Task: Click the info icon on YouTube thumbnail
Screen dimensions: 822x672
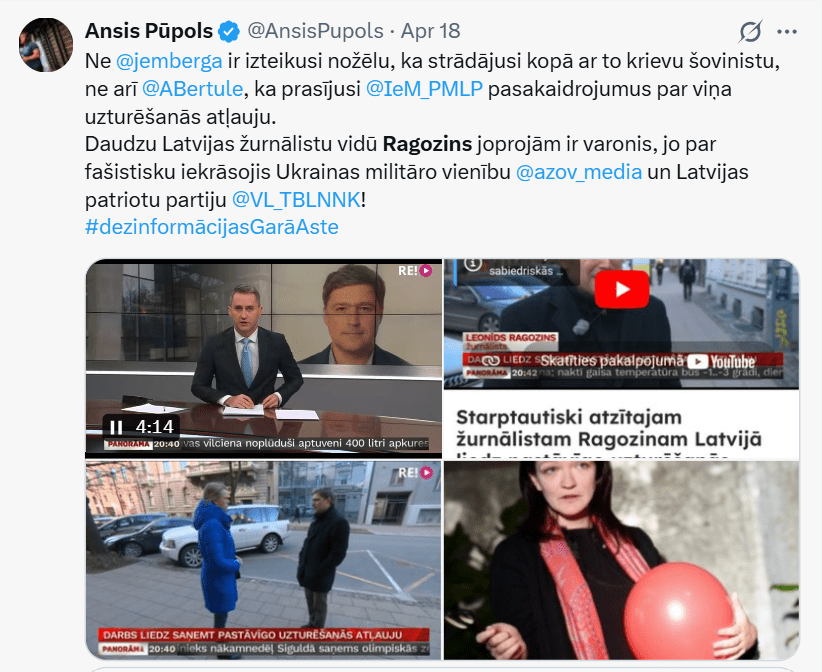Action: tap(473, 264)
